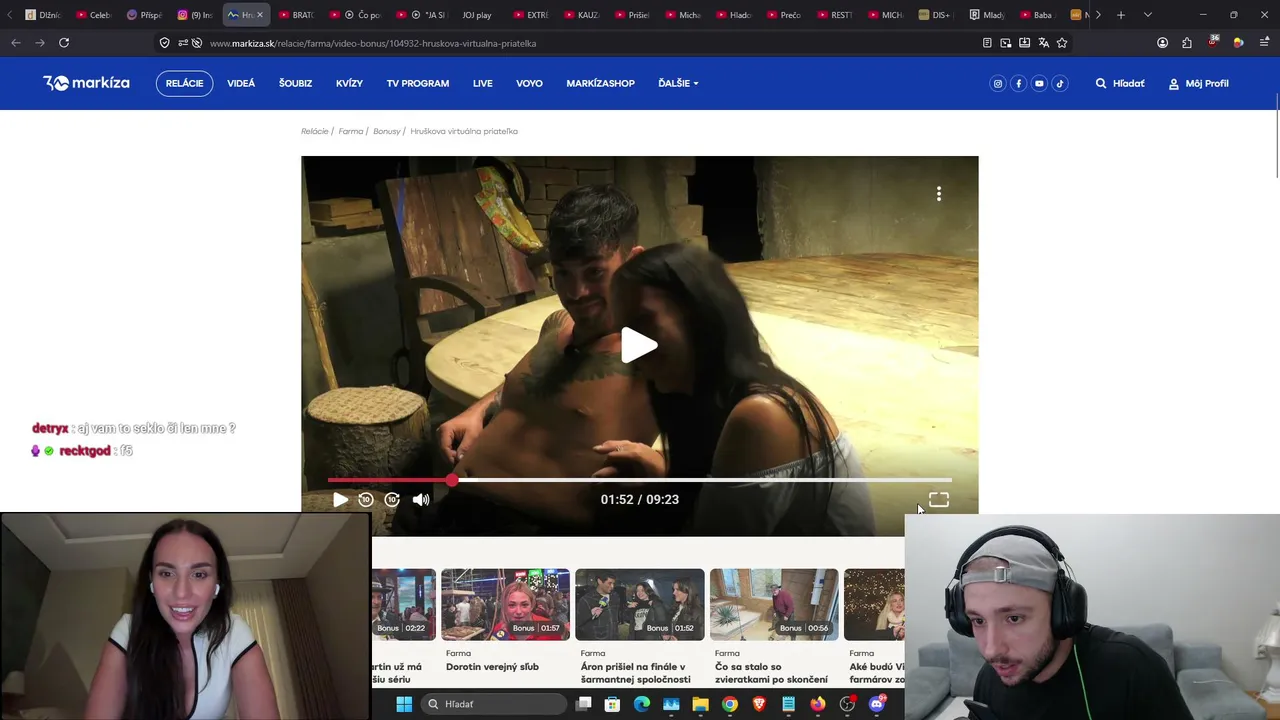Select the RELÁCIE menu item
The height and width of the screenshot is (720, 1280).
[x=184, y=83]
